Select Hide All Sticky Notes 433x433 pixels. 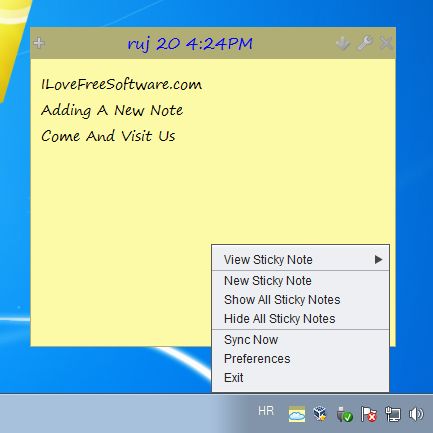300,319
